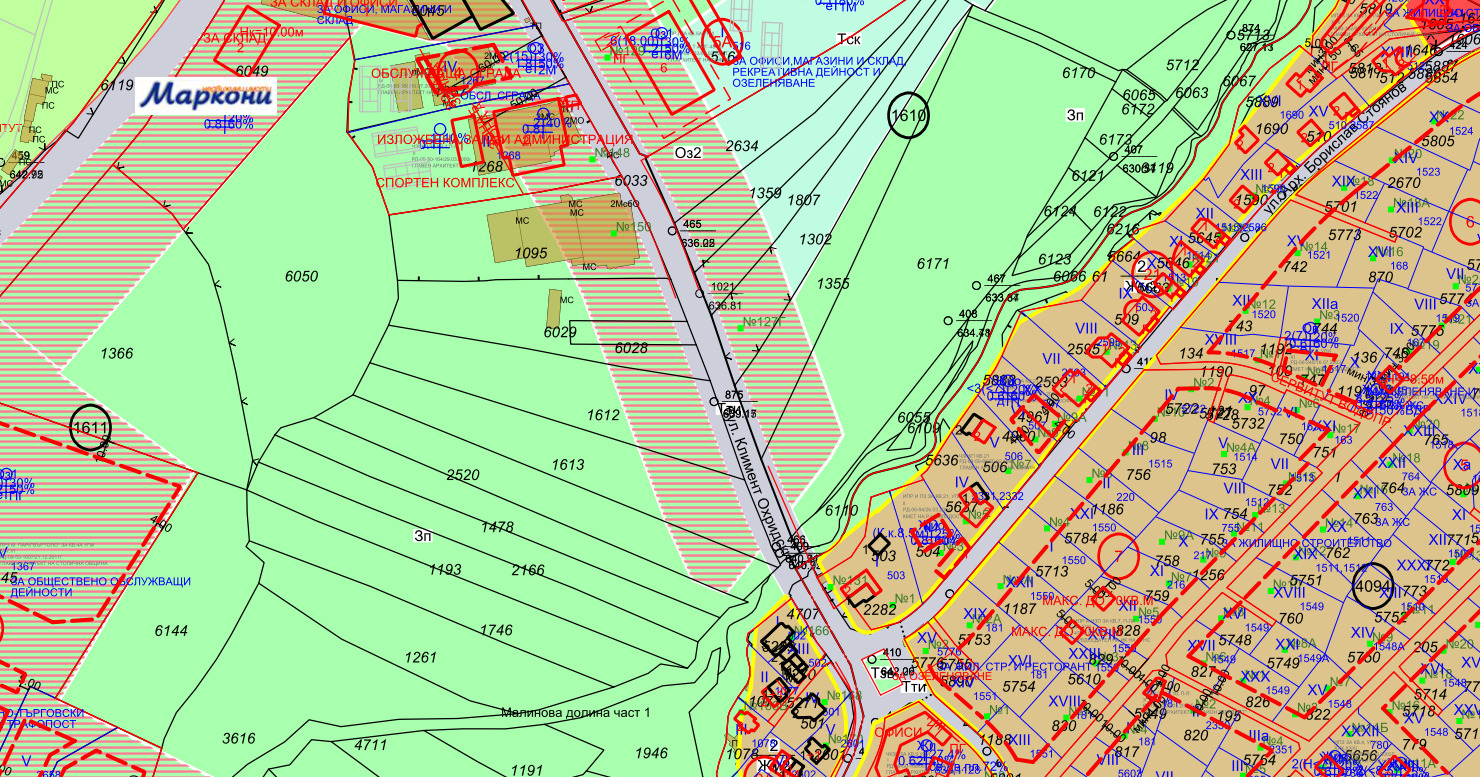Click the СПОРТЕН КОМПЛЕКС label

click(445, 183)
